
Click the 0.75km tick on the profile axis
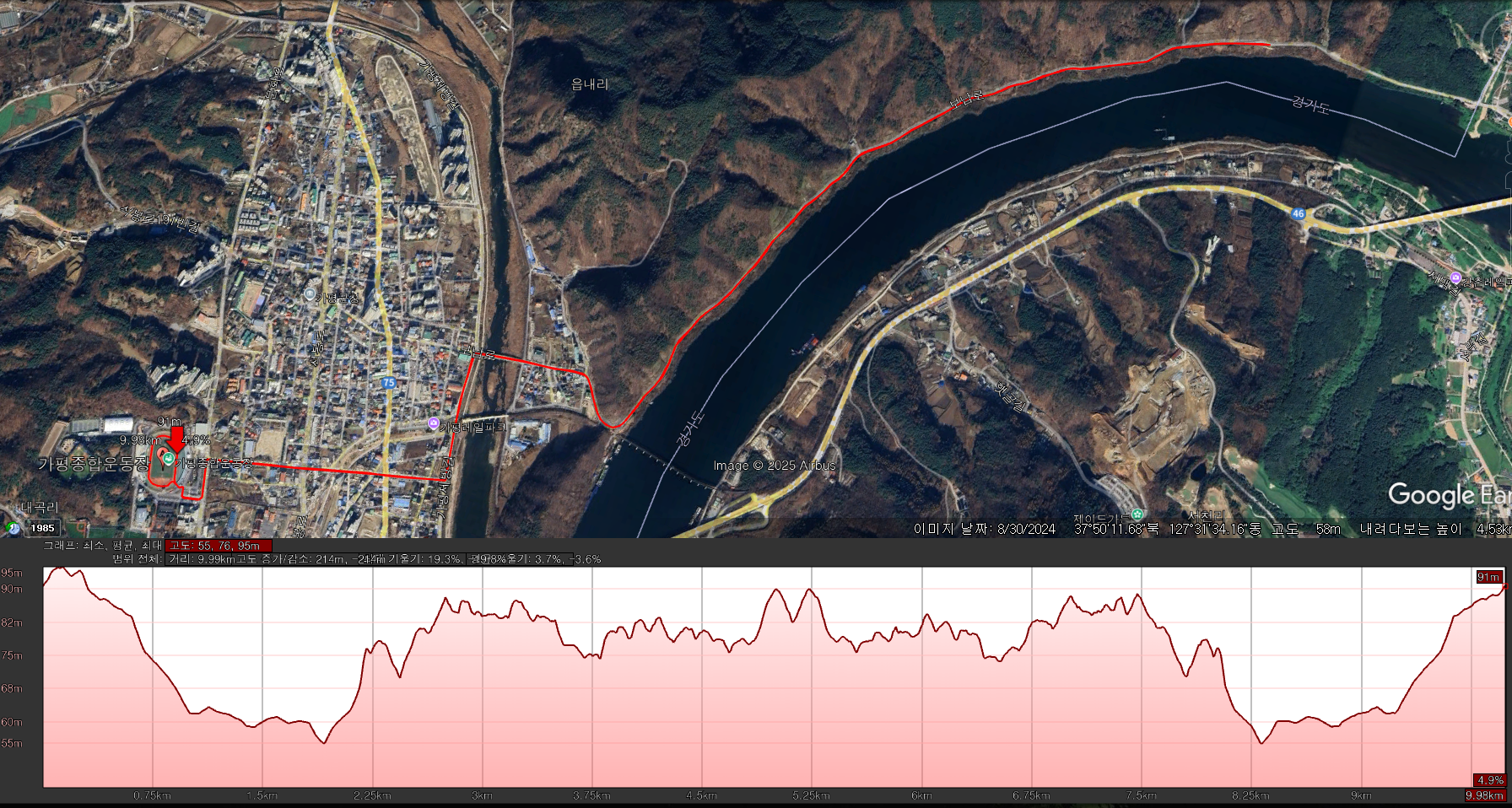pos(152,795)
